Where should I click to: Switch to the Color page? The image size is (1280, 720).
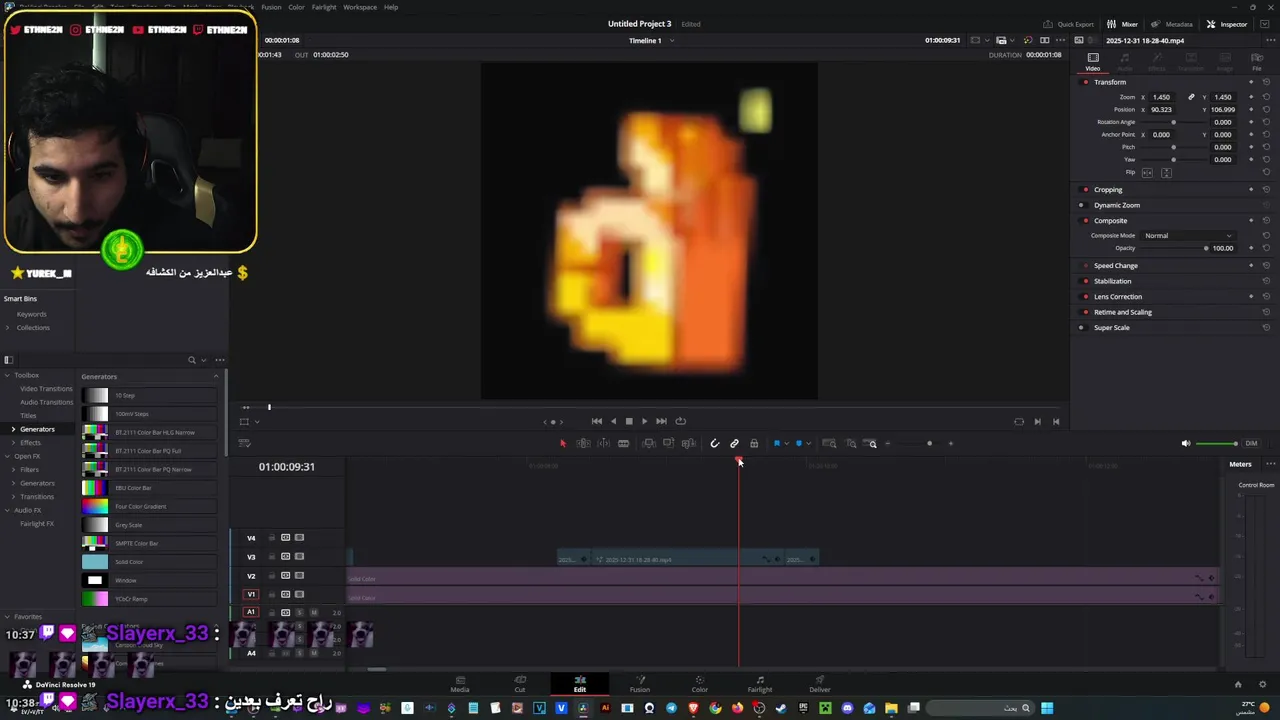[x=700, y=684]
